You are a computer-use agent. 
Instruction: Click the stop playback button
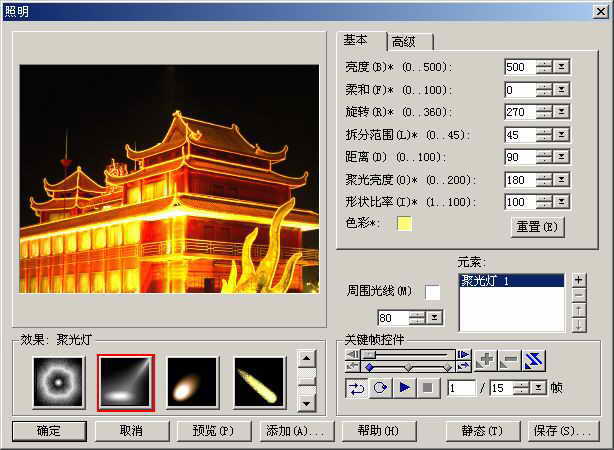pyautogui.click(x=426, y=387)
